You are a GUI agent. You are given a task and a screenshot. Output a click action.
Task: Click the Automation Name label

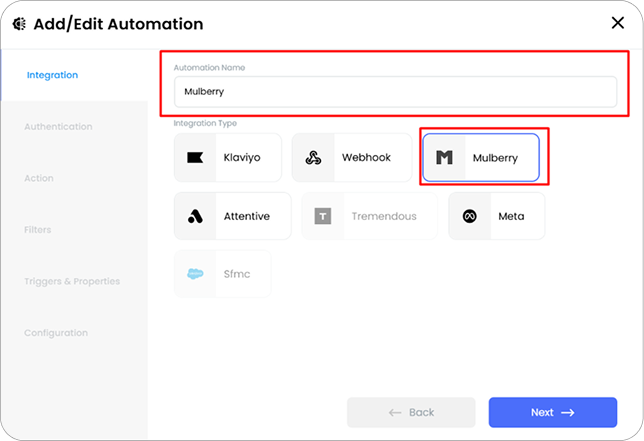pos(209,67)
